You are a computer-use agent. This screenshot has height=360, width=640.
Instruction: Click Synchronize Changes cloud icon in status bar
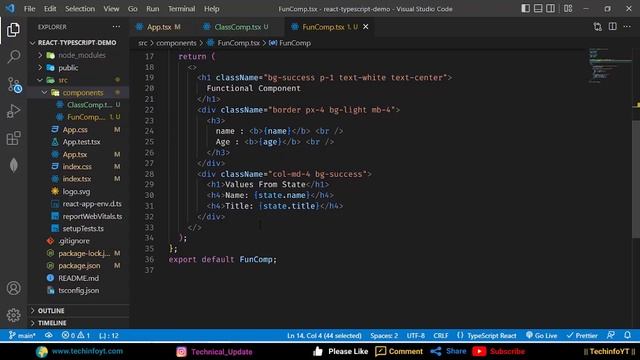[49, 336]
